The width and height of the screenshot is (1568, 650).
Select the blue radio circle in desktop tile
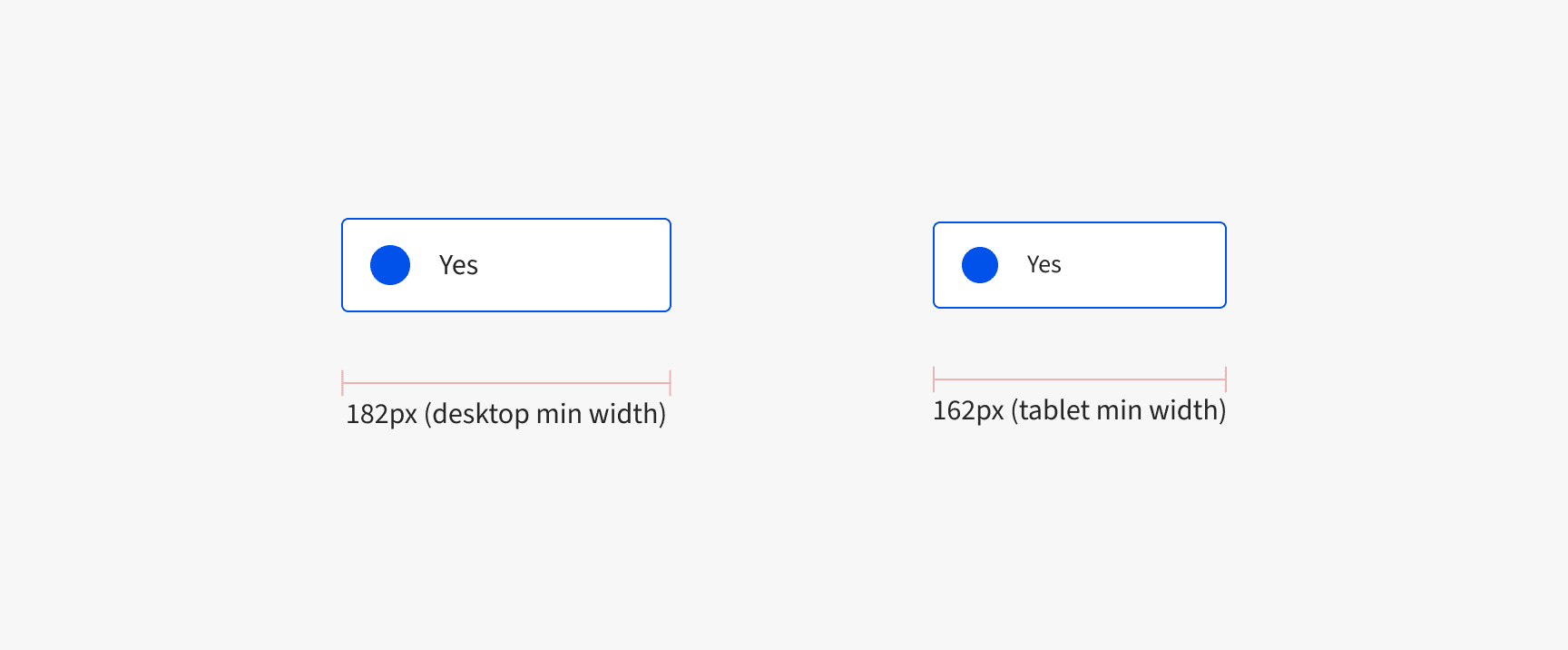[390, 265]
